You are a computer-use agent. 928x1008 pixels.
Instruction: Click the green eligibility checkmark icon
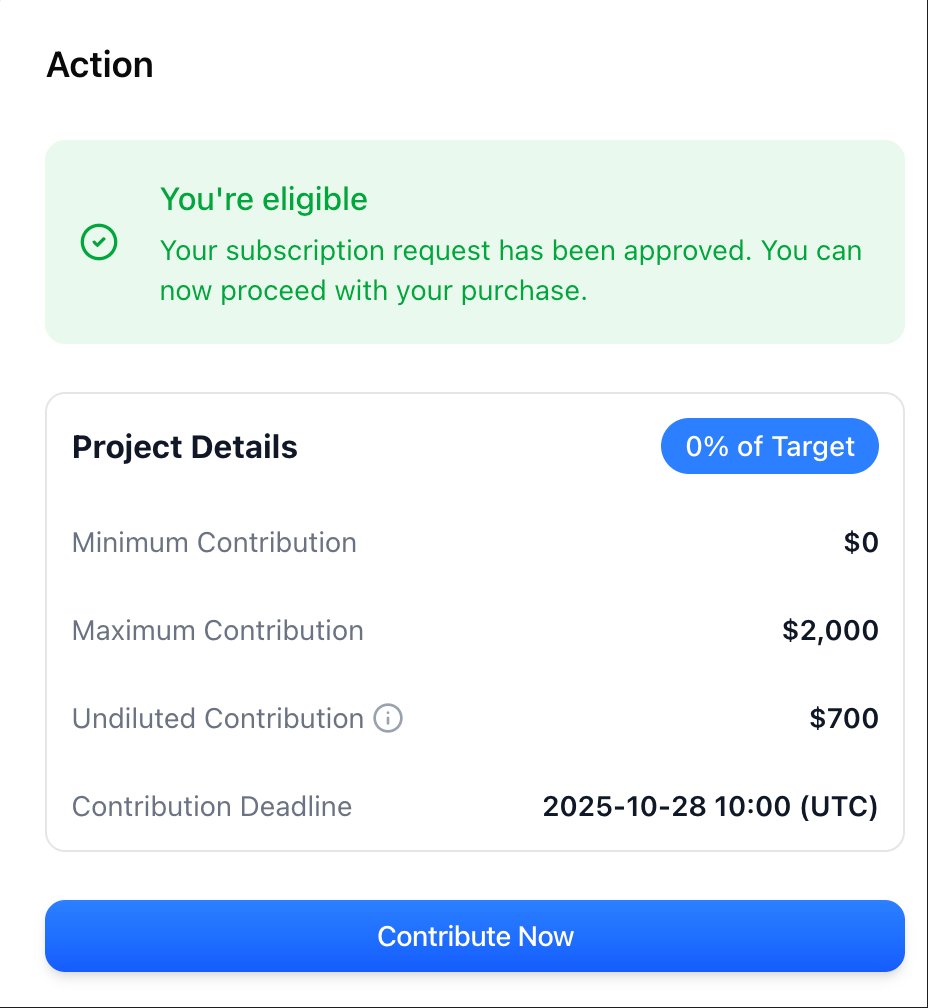pos(99,242)
